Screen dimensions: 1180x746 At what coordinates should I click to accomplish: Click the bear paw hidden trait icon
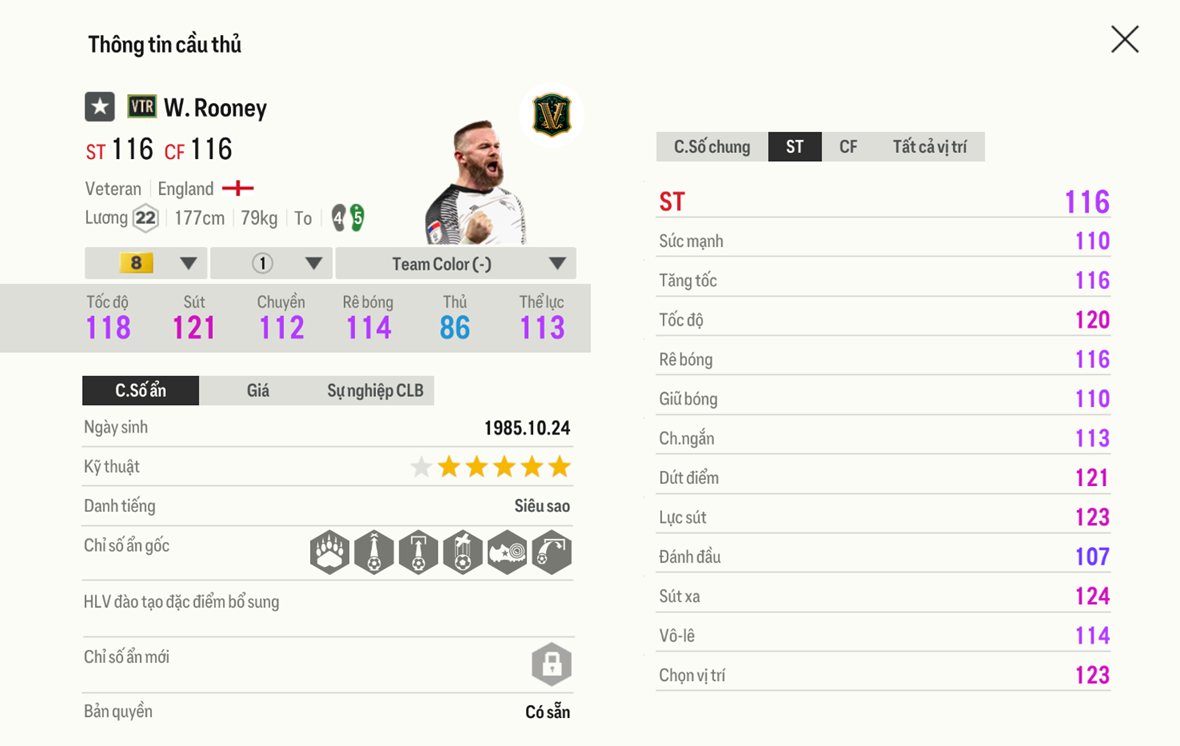click(x=330, y=552)
